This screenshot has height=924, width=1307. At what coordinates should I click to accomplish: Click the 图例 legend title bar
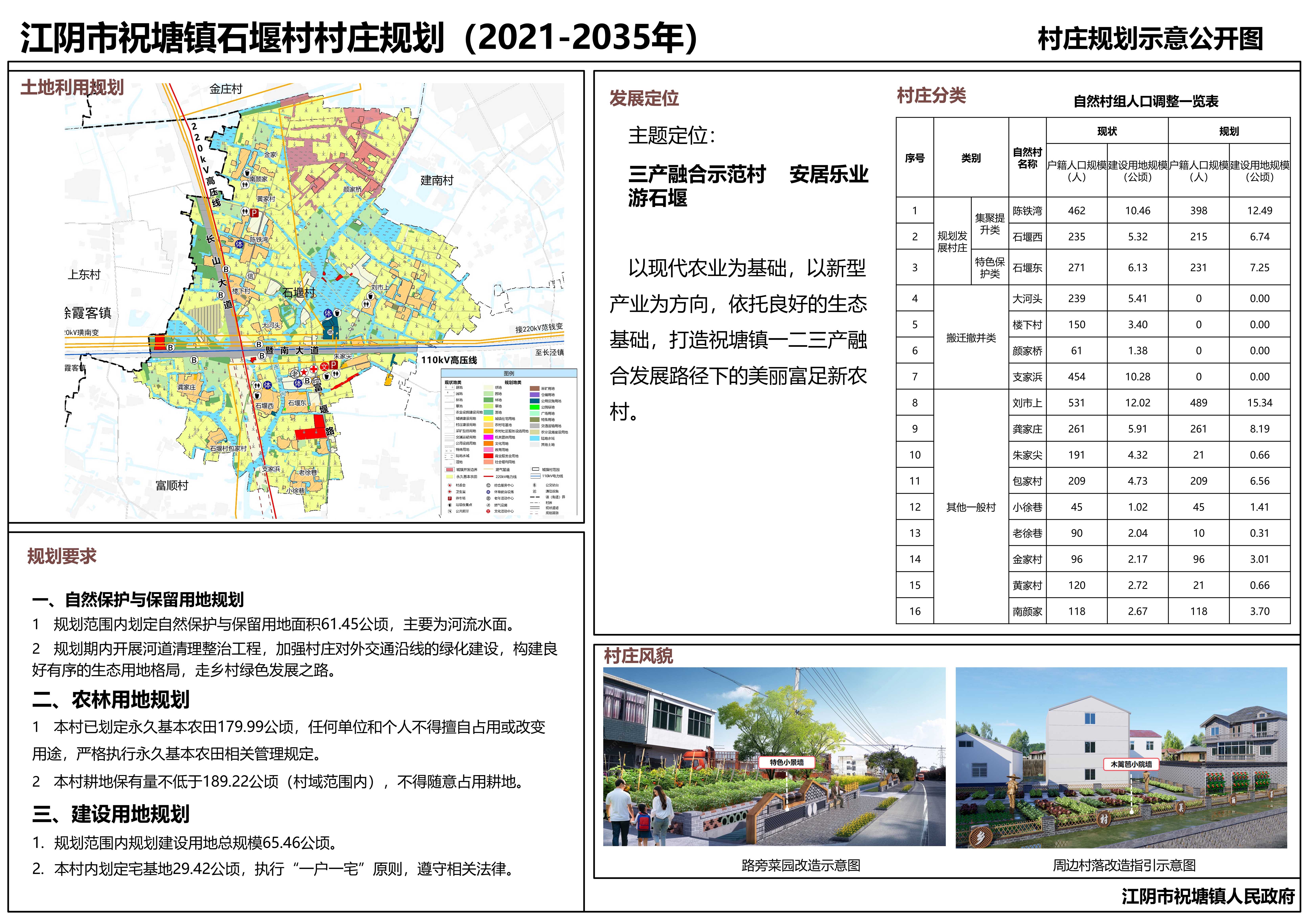tap(509, 373)
